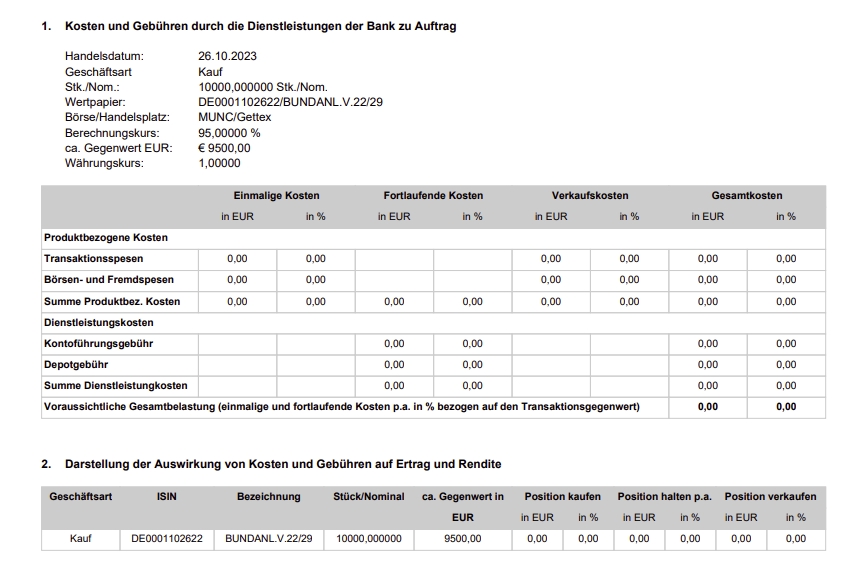Viewport: 848px width, 584px height.
Task: Click the 9500,00 Gegenwert cell
Action: (x=462, y=539)
